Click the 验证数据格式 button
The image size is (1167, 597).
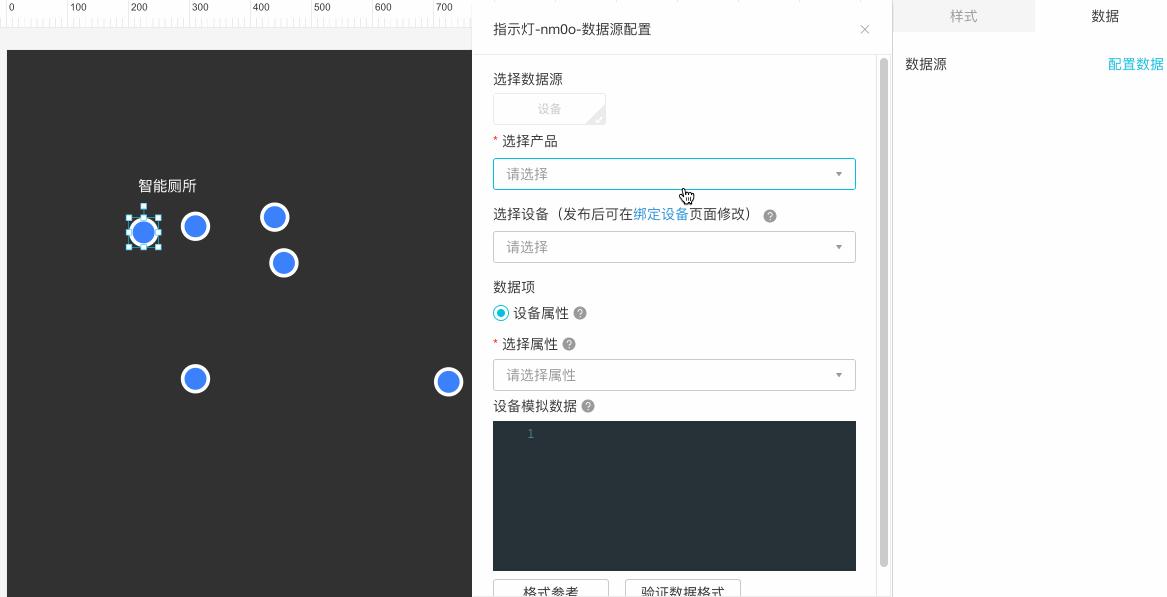pyautogui.click(x=682, y=590)
